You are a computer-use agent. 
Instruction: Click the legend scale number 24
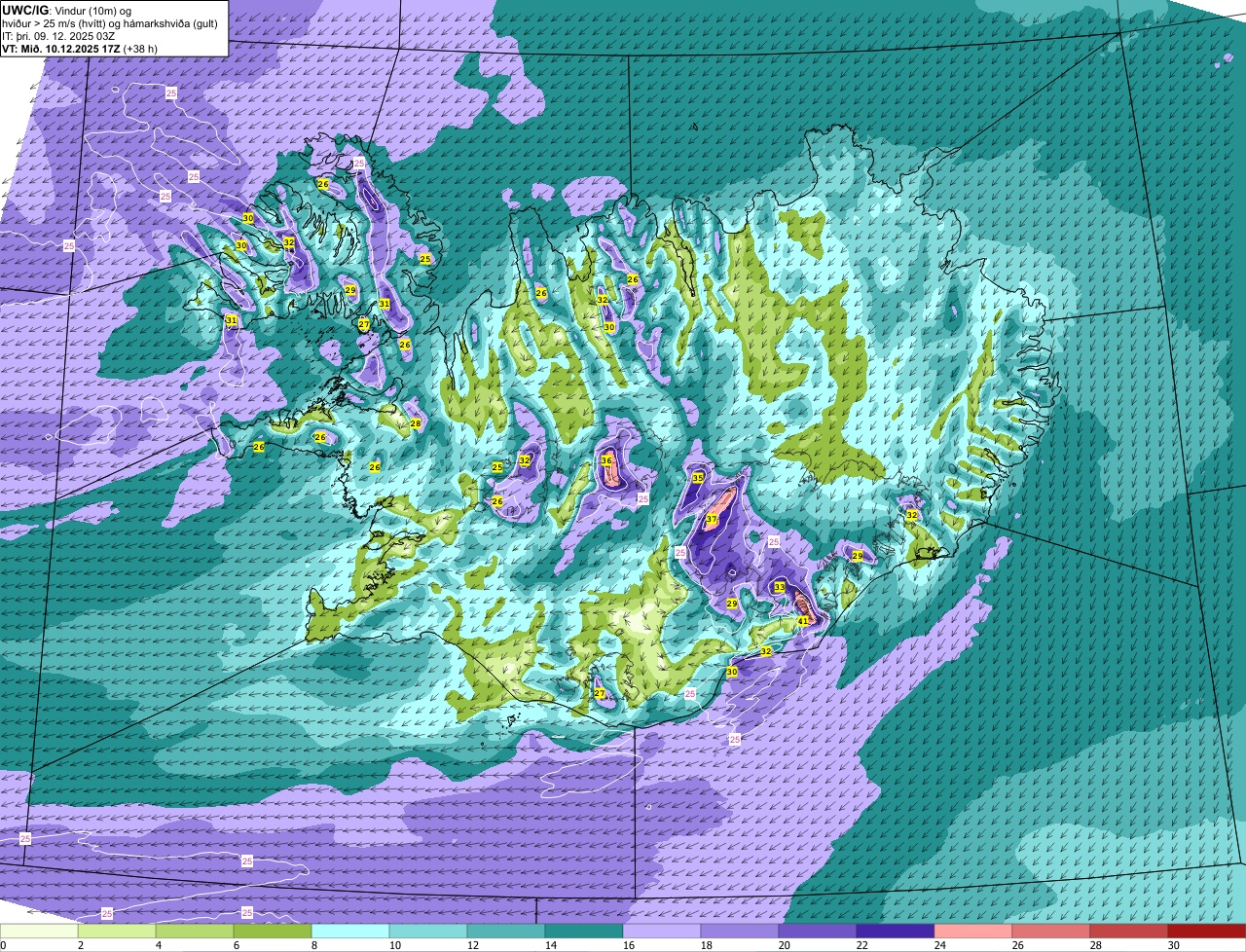[x=939, y=945]
